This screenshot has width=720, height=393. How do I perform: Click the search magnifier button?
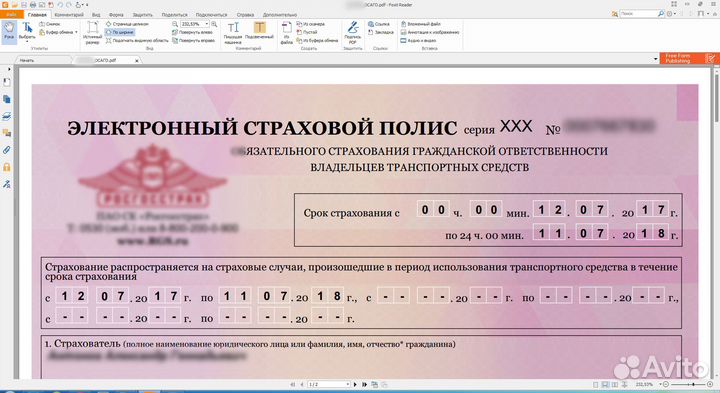click(x=660, y=14)
